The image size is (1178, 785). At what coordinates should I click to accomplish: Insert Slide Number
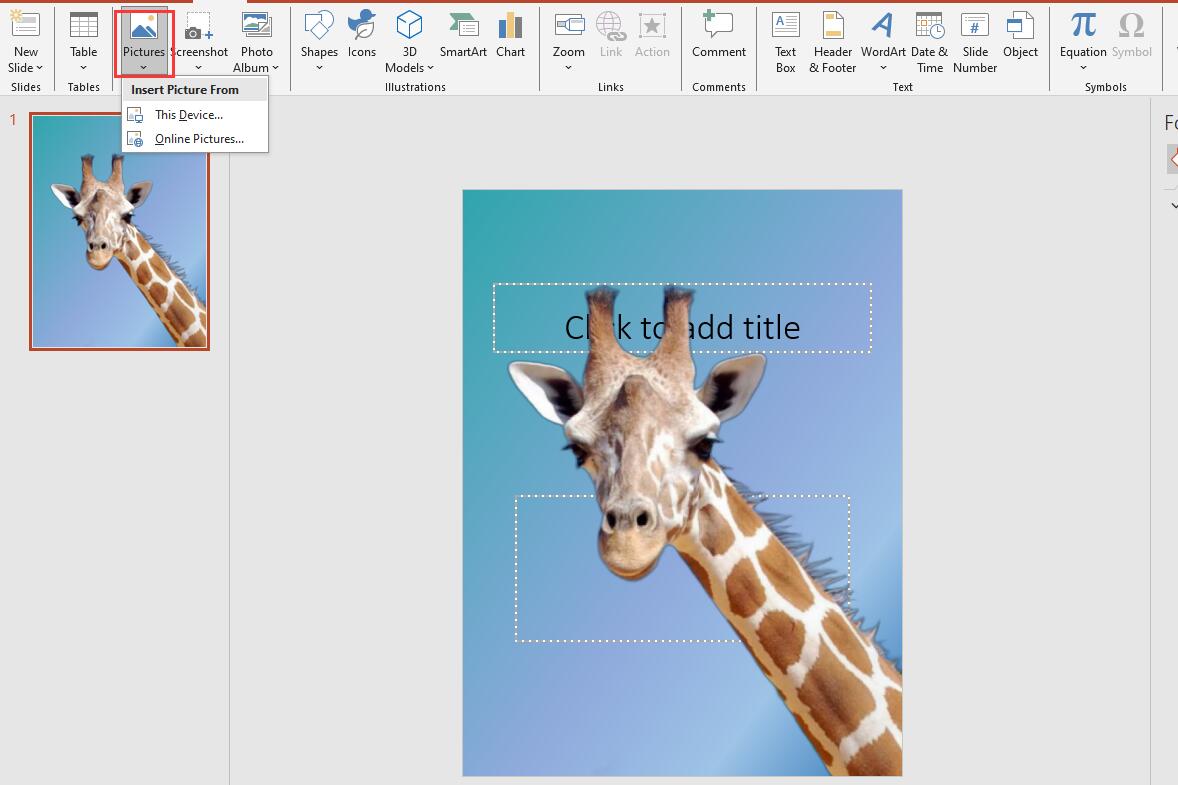click(975, 42)
